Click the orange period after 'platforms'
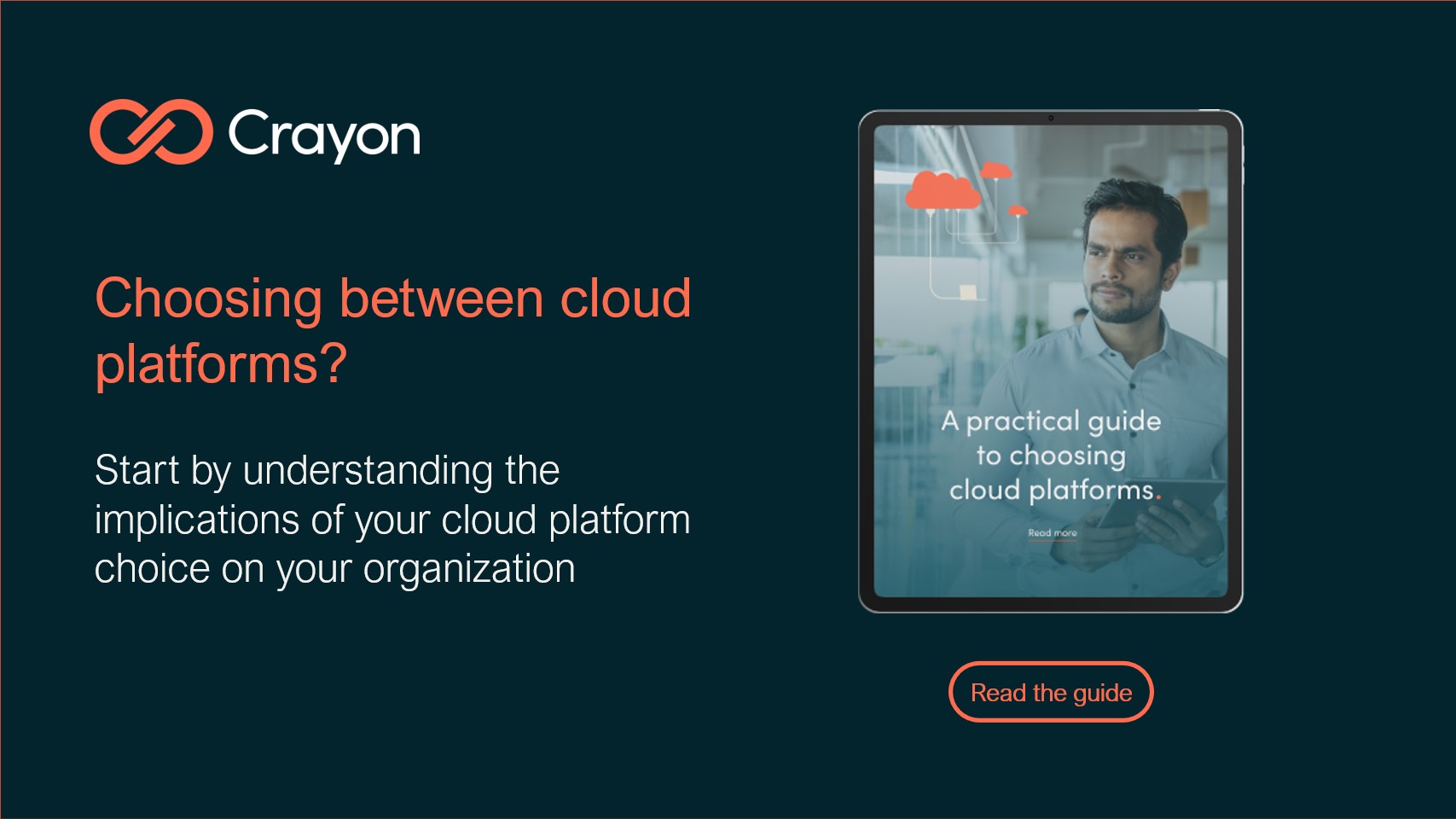 tap(1158, 497)
